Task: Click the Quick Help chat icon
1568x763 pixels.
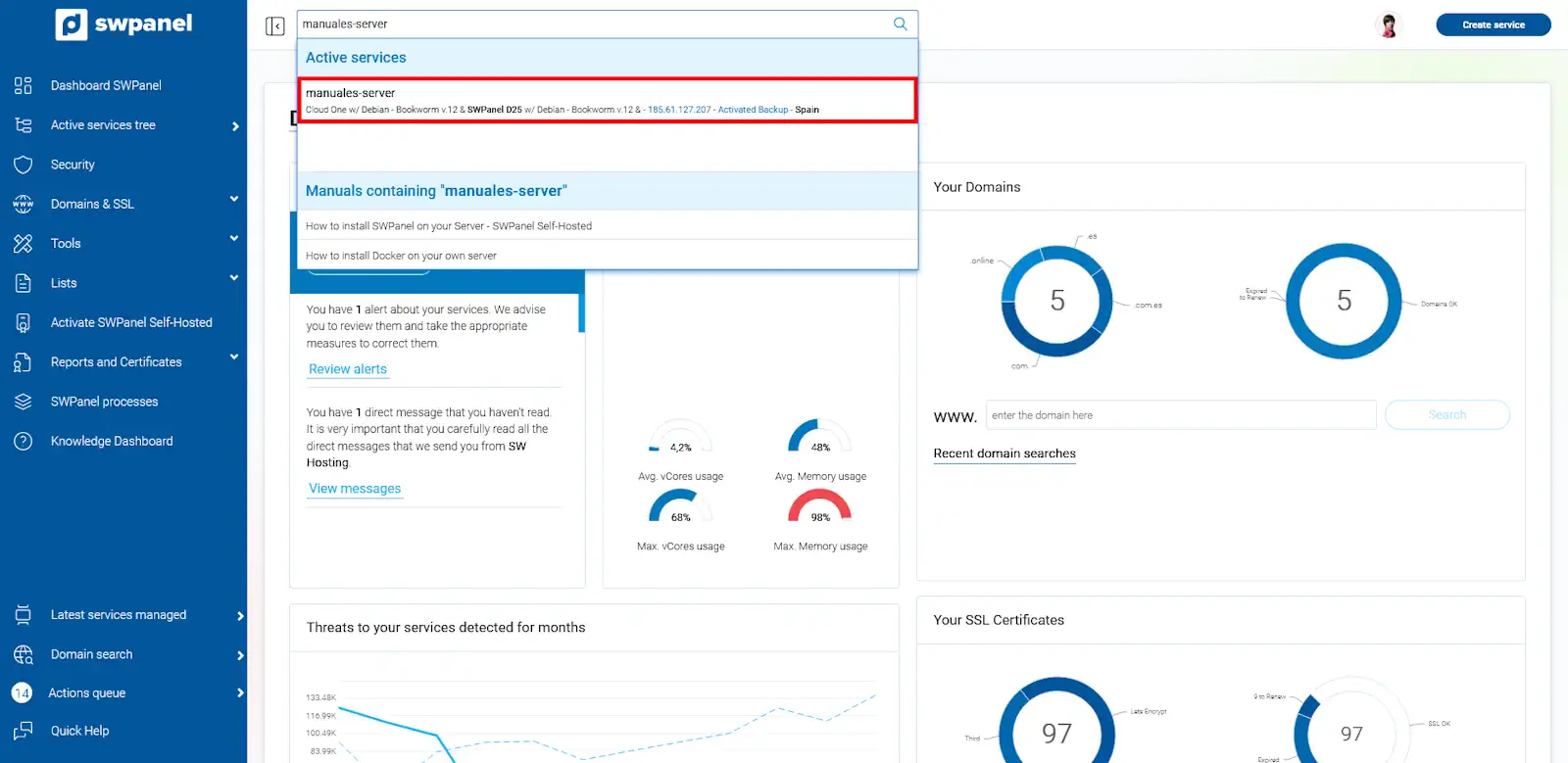Action: 24,731
